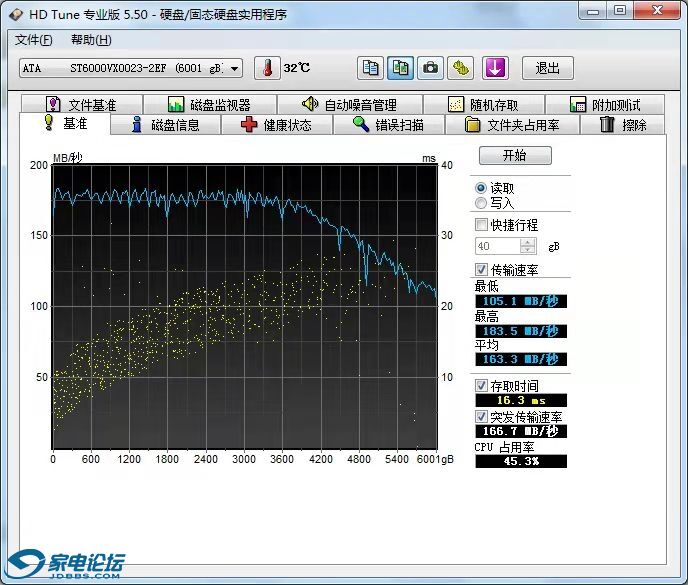The width and height of the screenshot is (688, 585).
Task: Click the access time value 16.3 ms
Action: pos(521,400)
